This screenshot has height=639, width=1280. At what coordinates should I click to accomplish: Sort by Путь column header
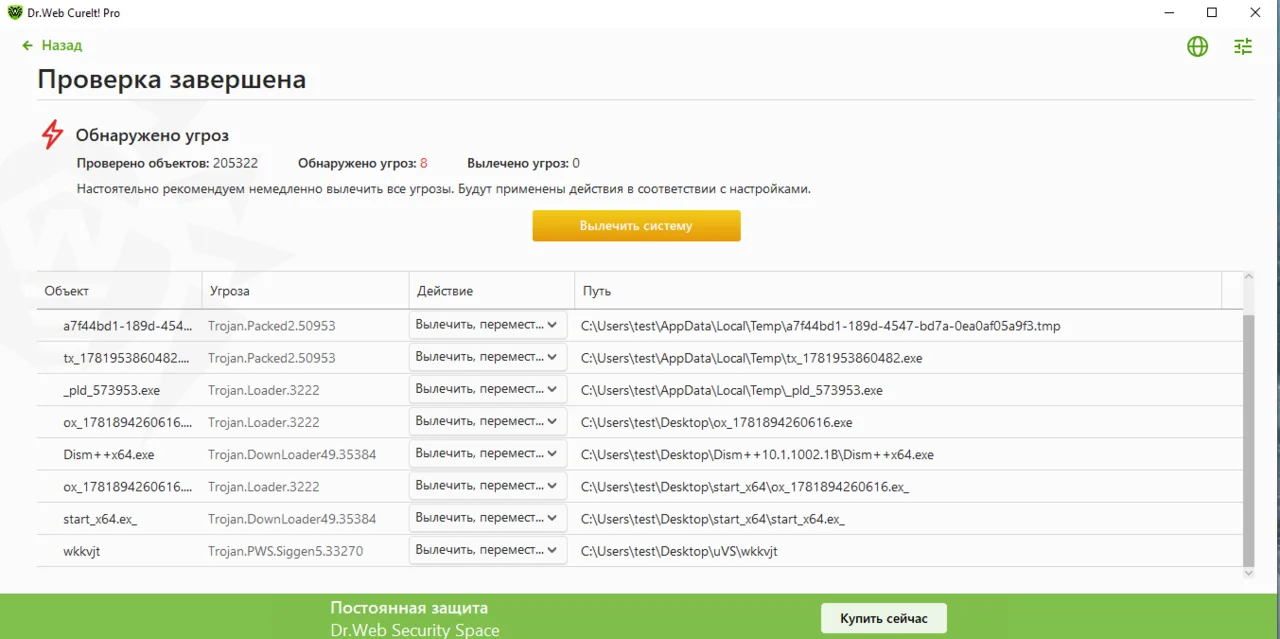[x=898, y=291]
